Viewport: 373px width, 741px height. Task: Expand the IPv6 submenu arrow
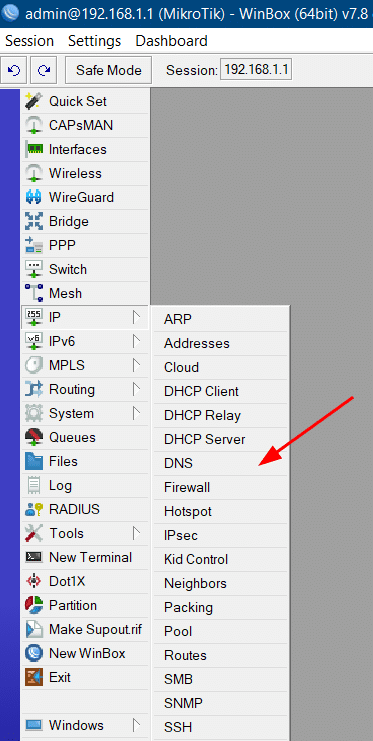(137, 341)
